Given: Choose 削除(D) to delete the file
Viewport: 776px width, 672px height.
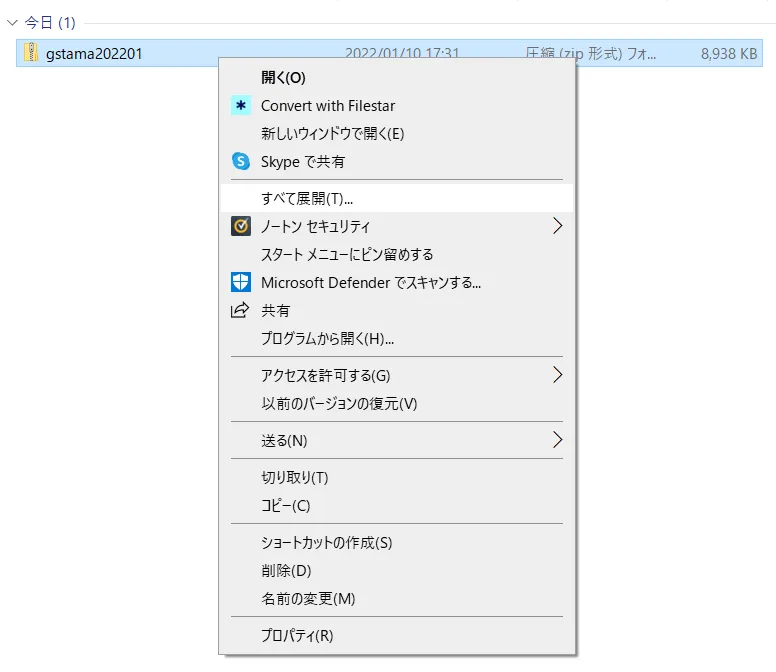Looking at the screenshot, I should (286, 571).
